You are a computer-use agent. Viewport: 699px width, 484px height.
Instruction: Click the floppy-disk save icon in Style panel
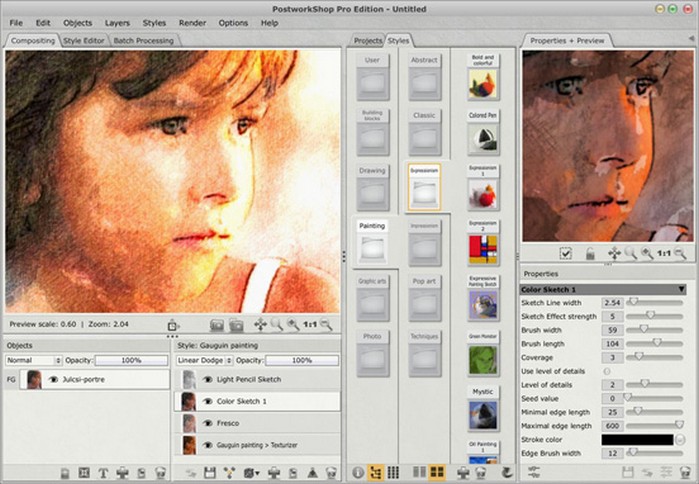208,472
